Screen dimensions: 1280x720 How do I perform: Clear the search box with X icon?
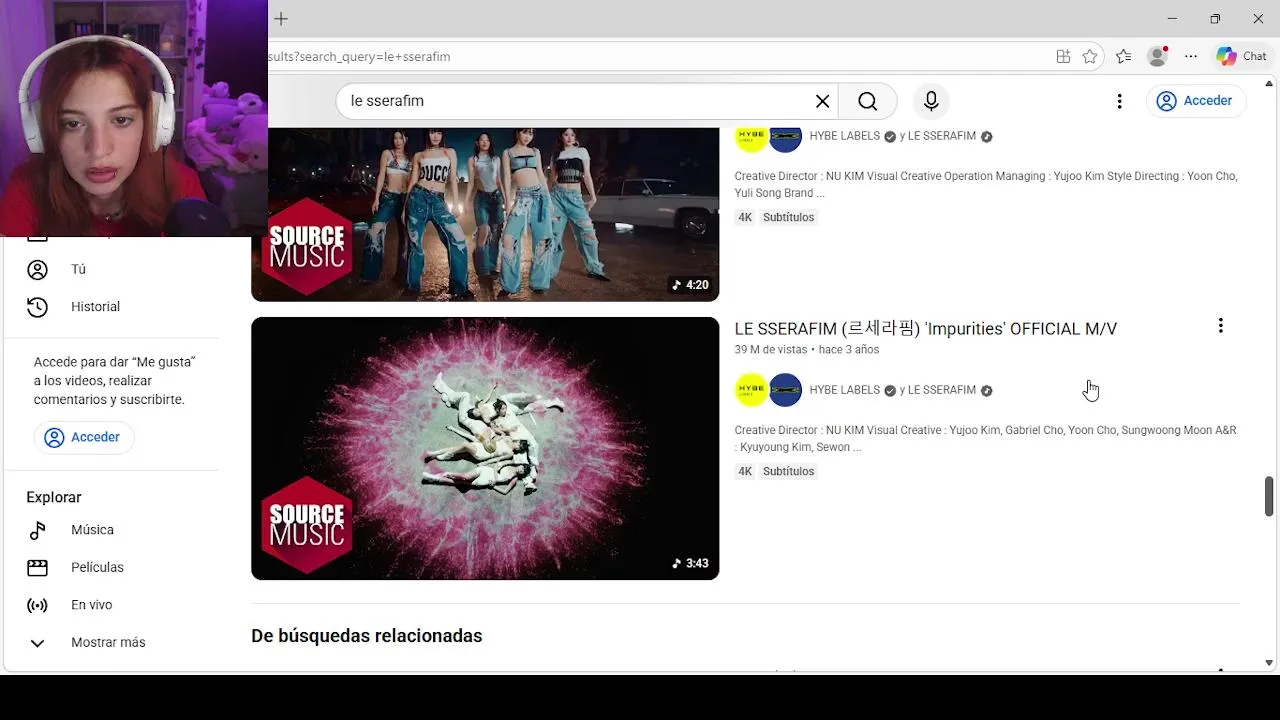822,101
